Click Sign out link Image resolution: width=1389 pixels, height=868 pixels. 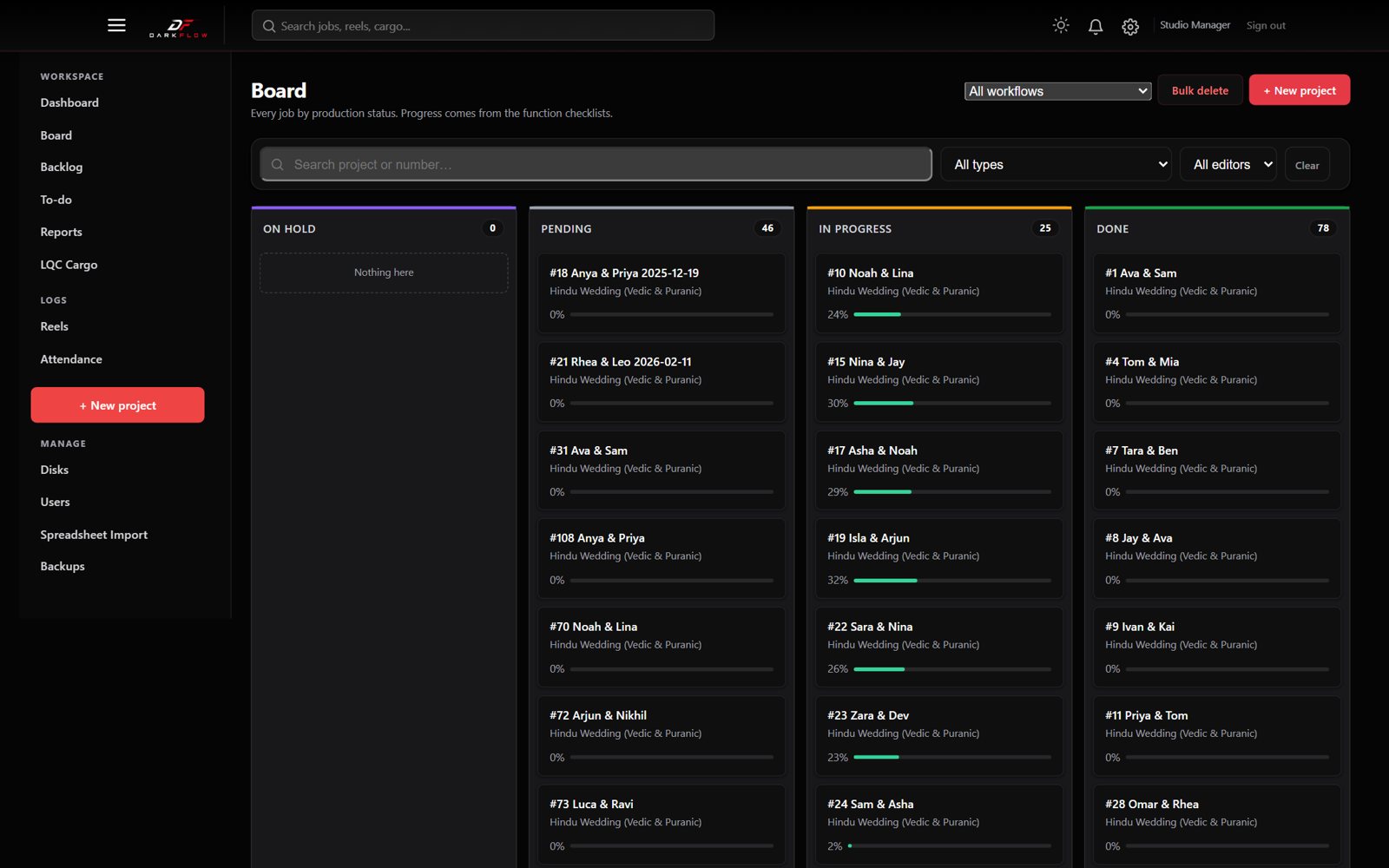click(1266, 25)
